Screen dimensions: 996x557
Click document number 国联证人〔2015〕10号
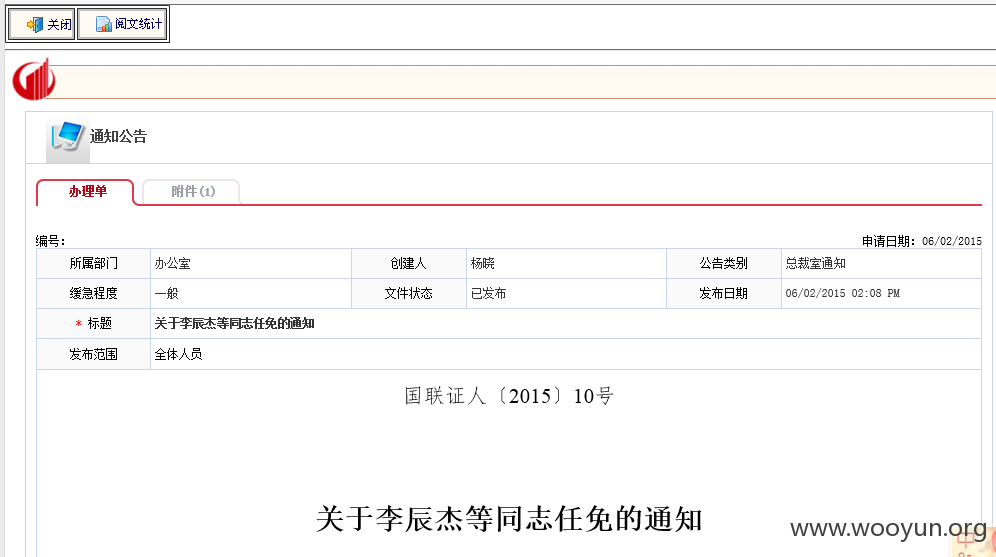coord(509,396)
